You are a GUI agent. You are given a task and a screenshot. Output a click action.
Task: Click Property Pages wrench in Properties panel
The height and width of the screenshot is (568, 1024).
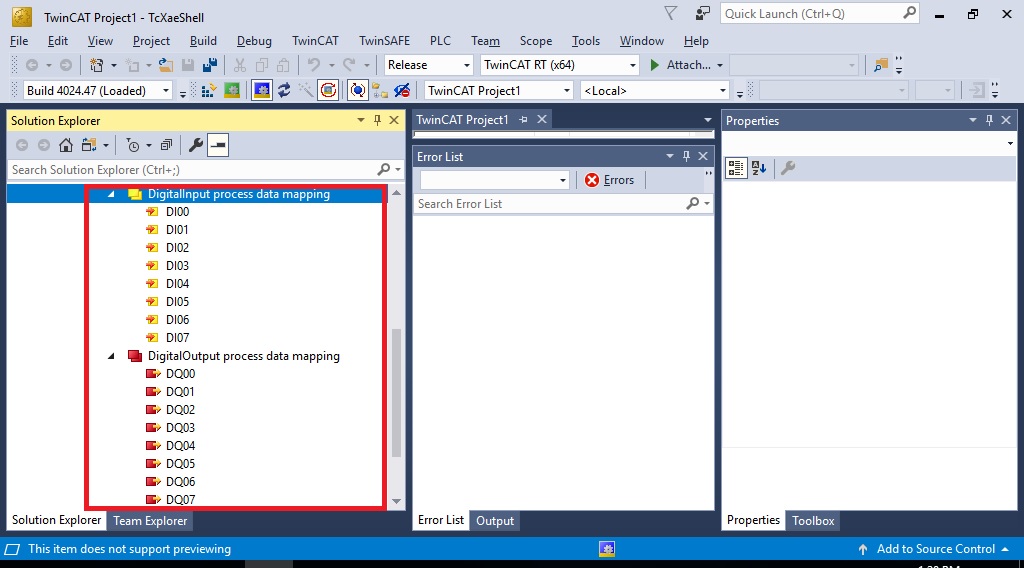[788, 168]
